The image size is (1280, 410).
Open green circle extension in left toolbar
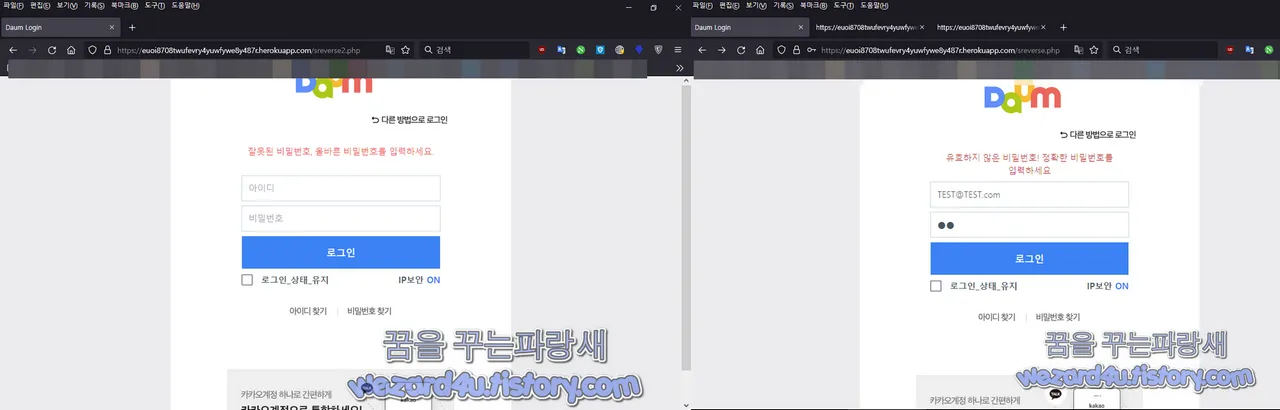pyautogui.click(x=580, y=49)
